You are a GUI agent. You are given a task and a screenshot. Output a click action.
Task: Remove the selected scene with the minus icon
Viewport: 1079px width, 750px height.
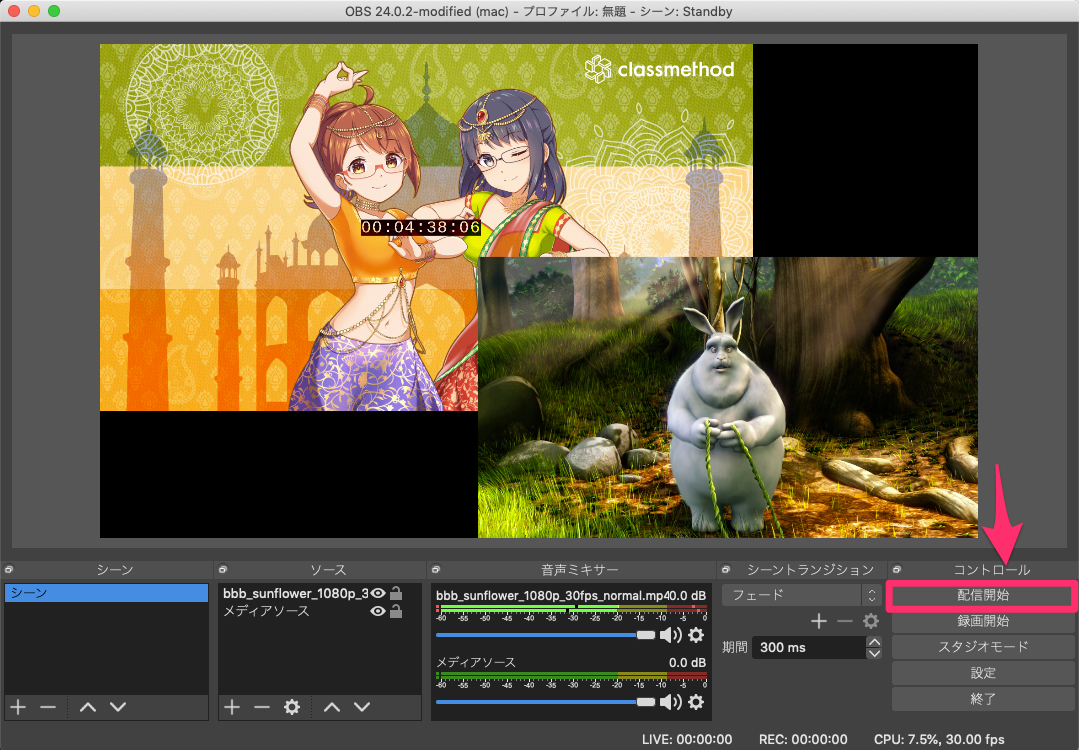tap(47, 707)
